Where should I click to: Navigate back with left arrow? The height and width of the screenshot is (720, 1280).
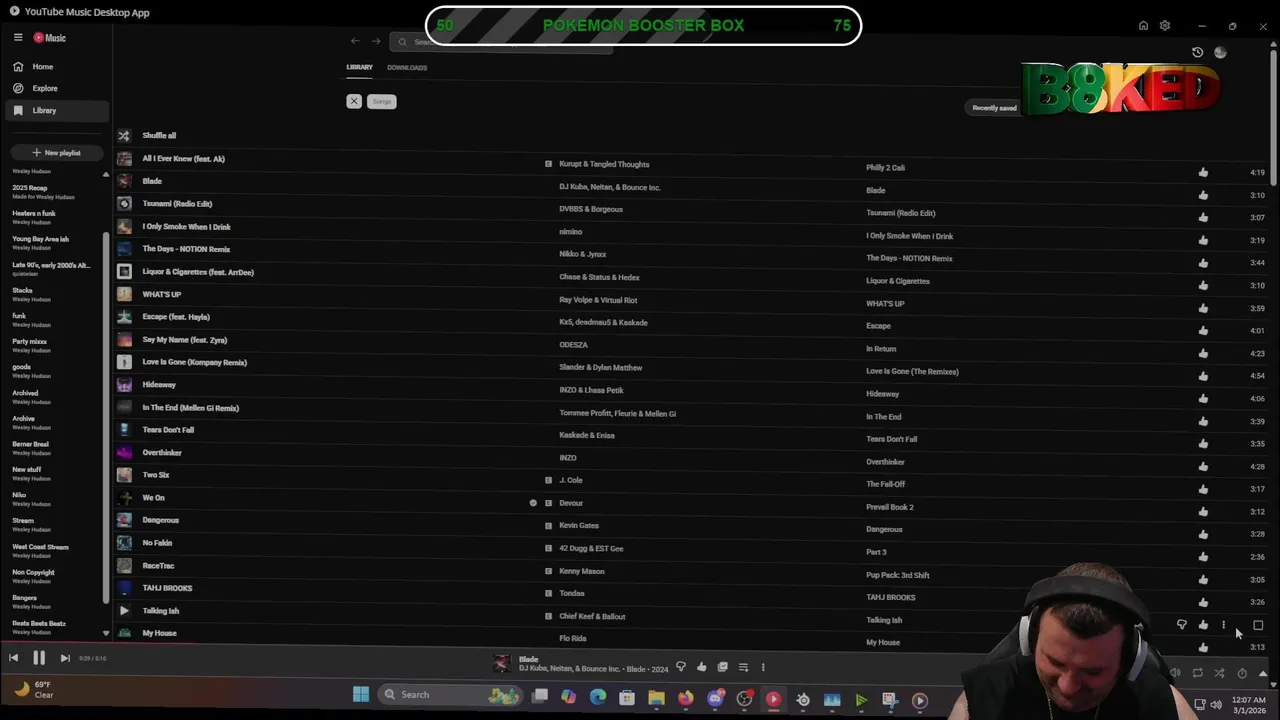tap(355, 41)
